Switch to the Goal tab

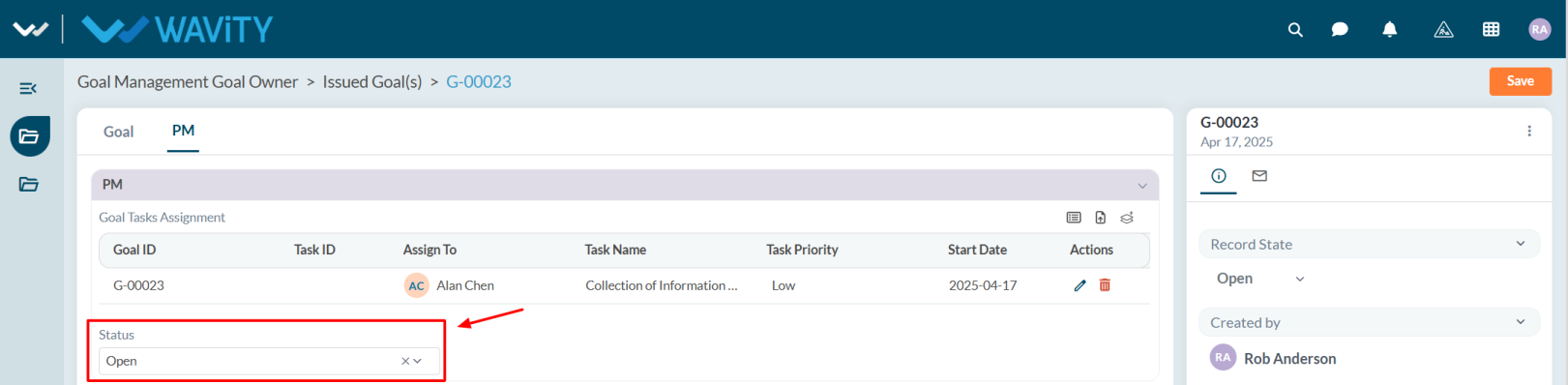(x=118, y=132)
